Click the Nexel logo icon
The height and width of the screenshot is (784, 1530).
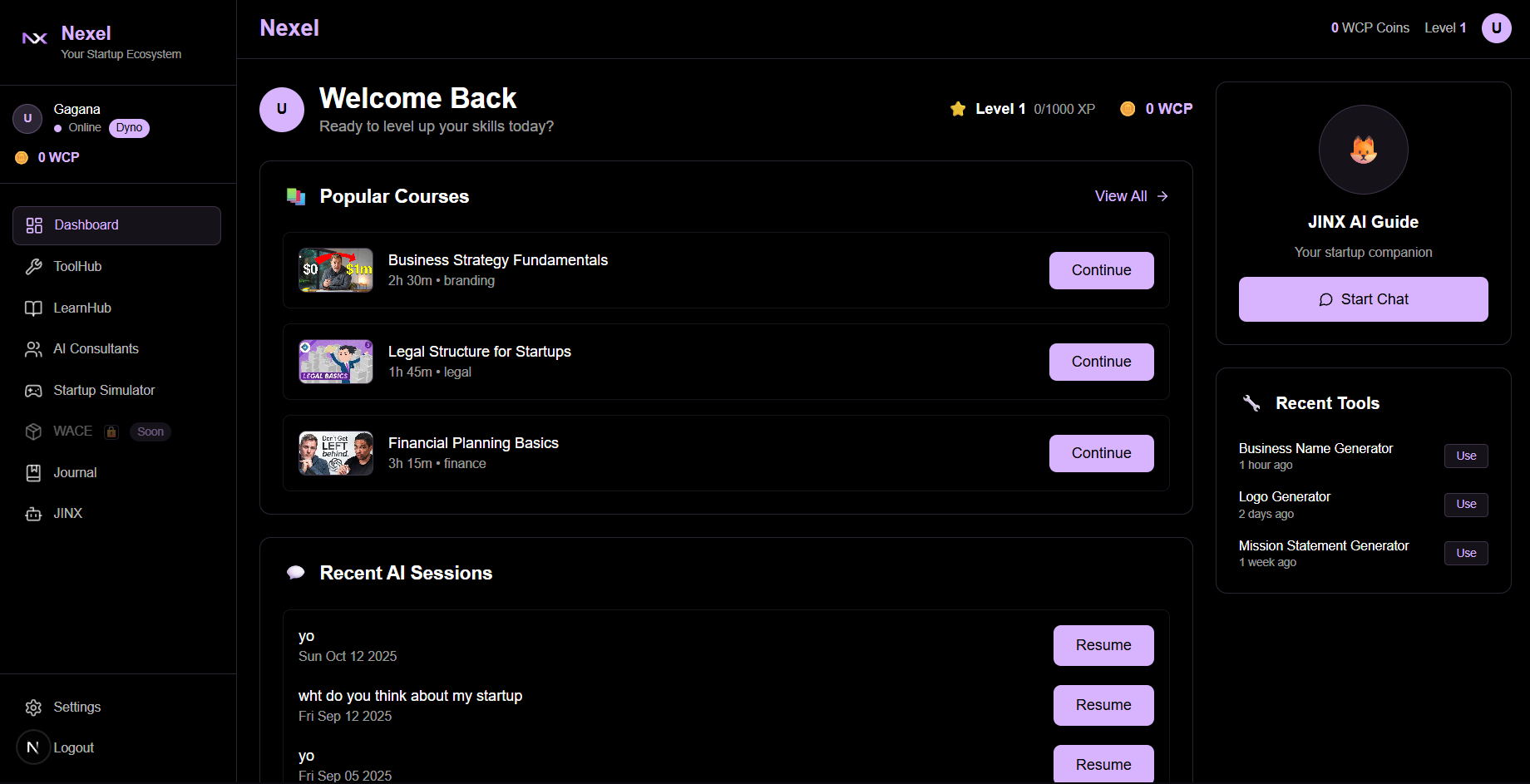(x=33, y=36)
